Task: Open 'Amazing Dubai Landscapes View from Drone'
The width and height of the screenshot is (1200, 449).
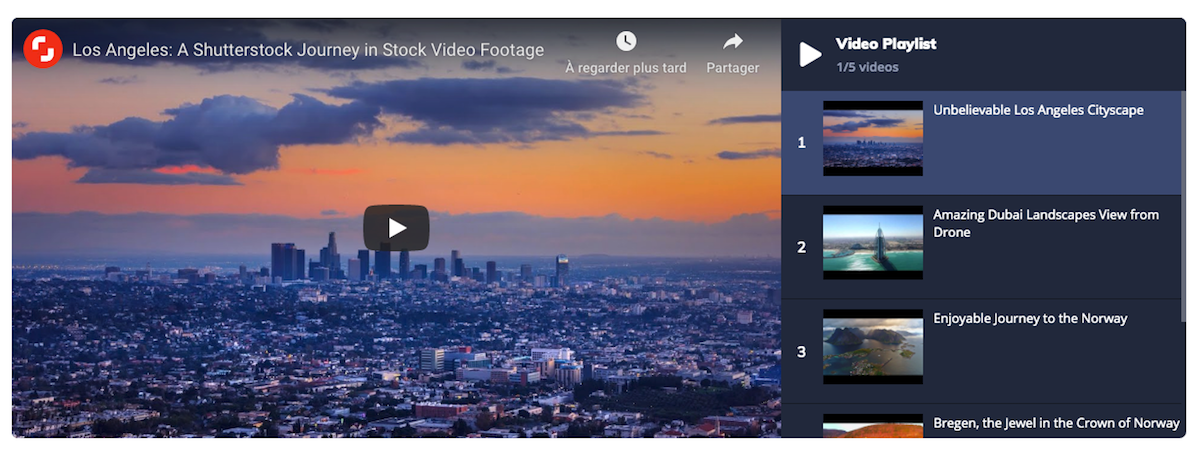Action: [x=1045, y=223]
